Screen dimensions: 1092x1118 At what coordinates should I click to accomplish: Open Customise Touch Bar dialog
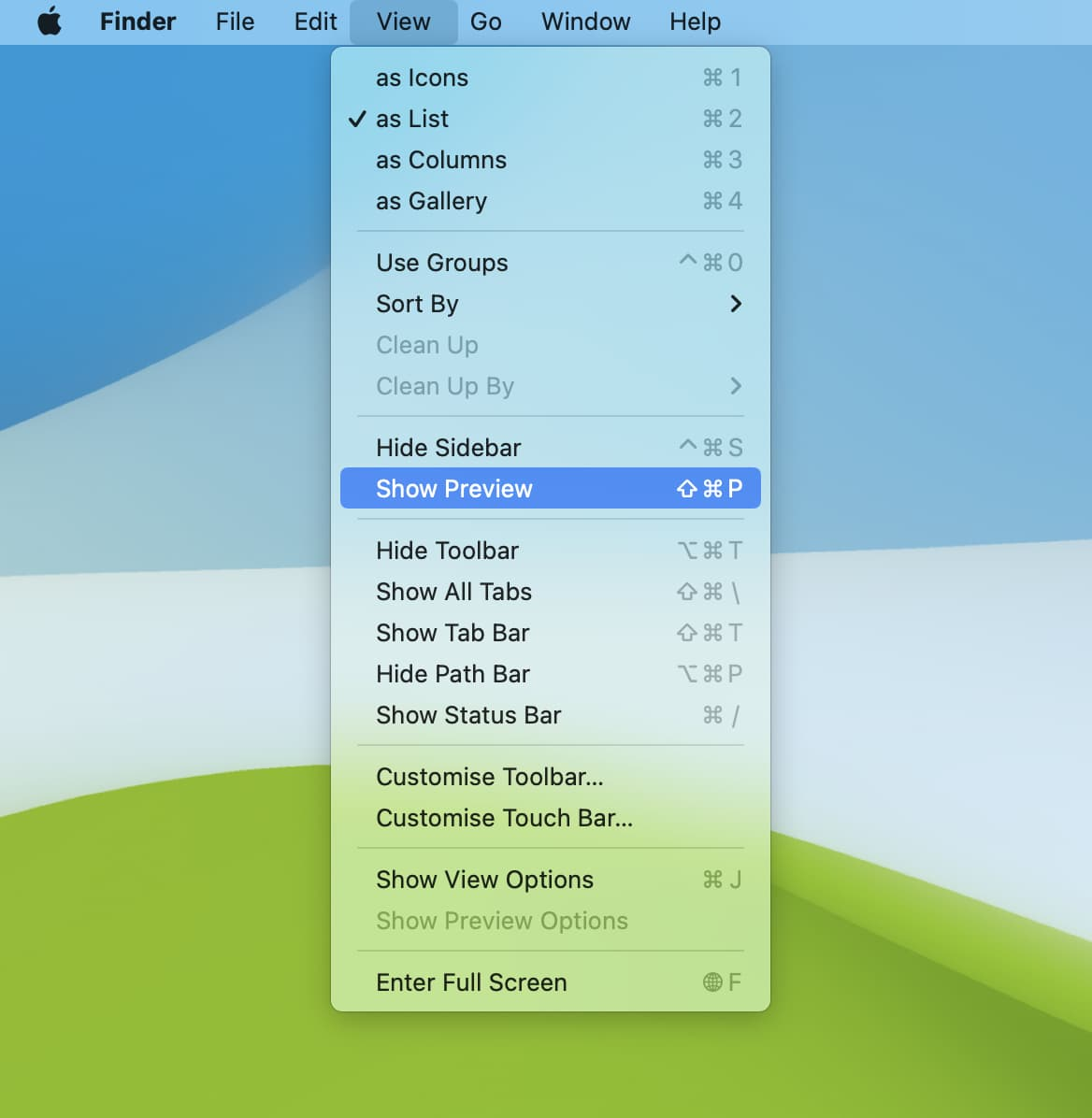[x=551, y=818]
